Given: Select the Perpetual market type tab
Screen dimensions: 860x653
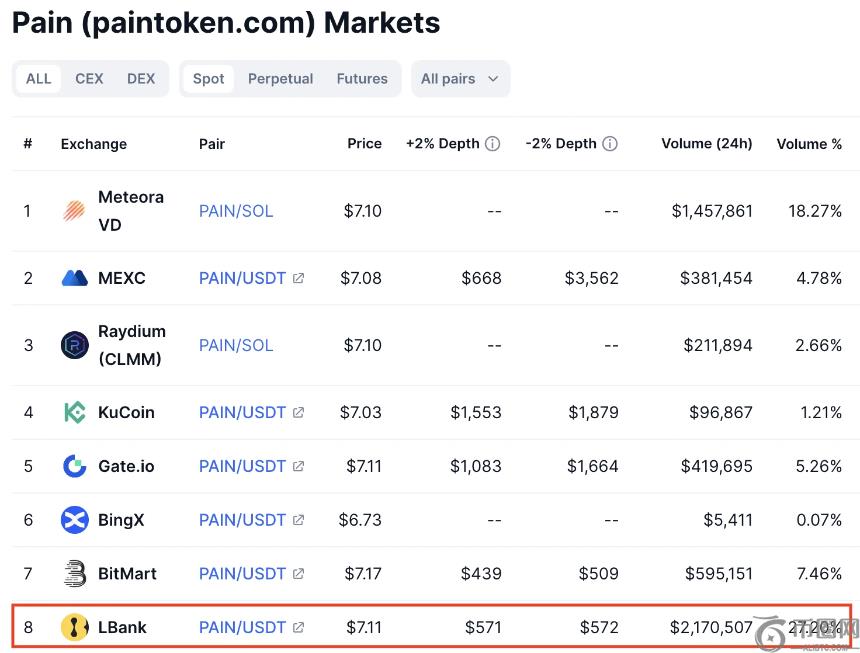Looking at the screenshot, I should coord(280,79).
